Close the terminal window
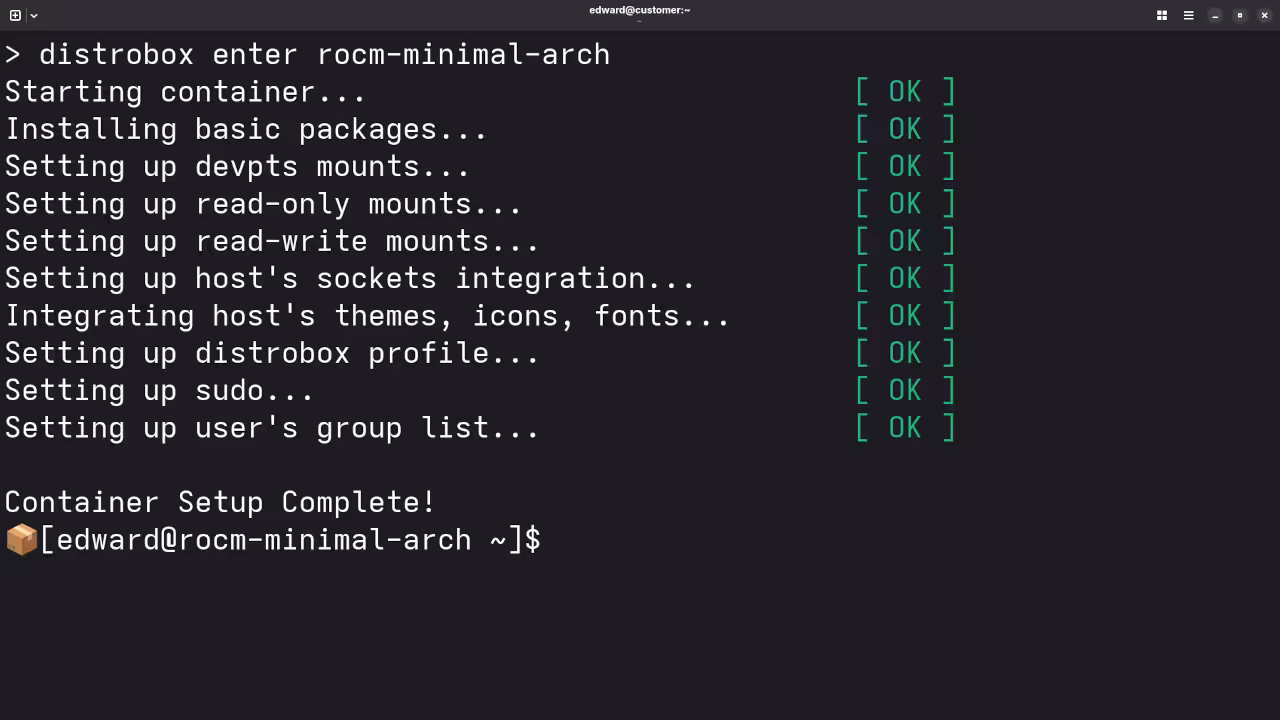The image size is (1280, 720). pos(1264,15)
